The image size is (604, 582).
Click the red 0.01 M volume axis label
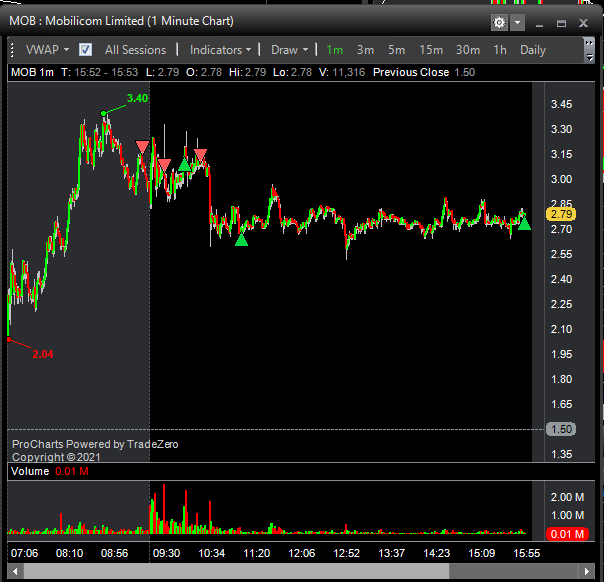(x=567, y=534)
